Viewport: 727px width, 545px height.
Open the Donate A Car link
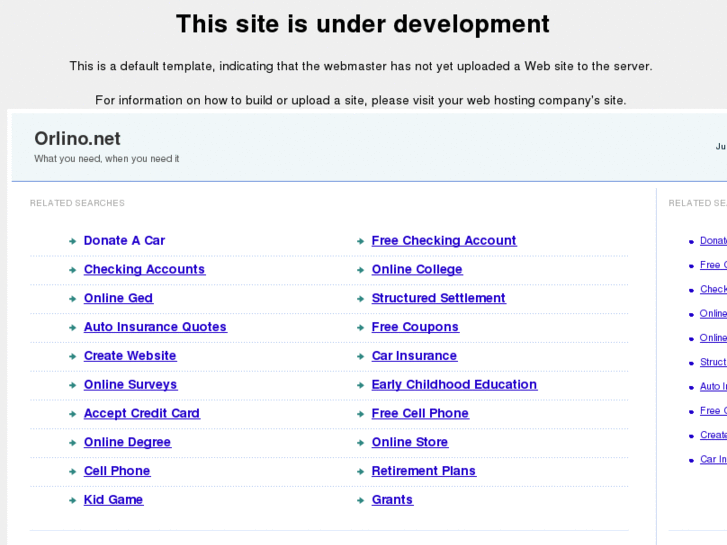tap(124, 241)
